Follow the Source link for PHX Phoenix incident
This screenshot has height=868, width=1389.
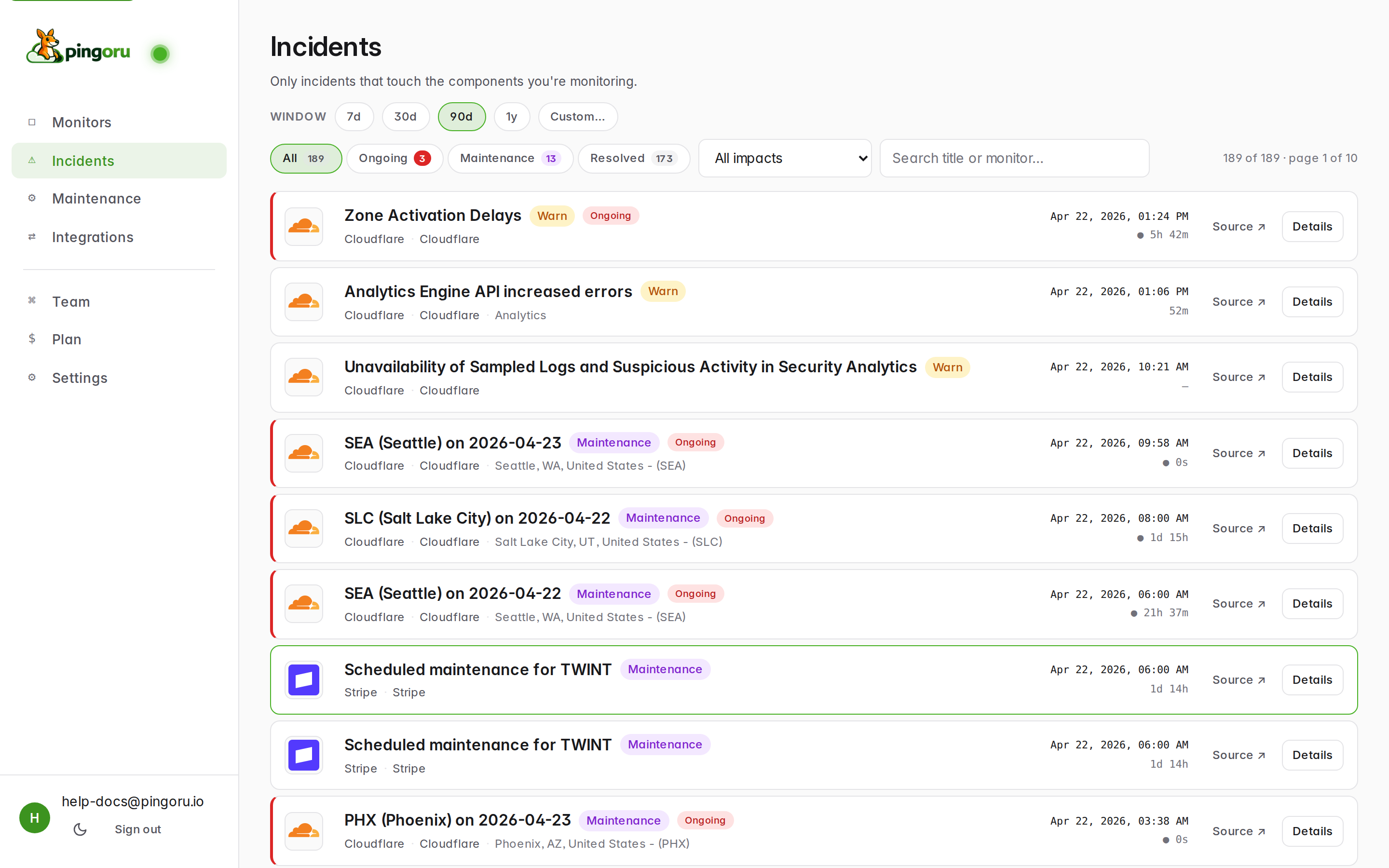1239,831
